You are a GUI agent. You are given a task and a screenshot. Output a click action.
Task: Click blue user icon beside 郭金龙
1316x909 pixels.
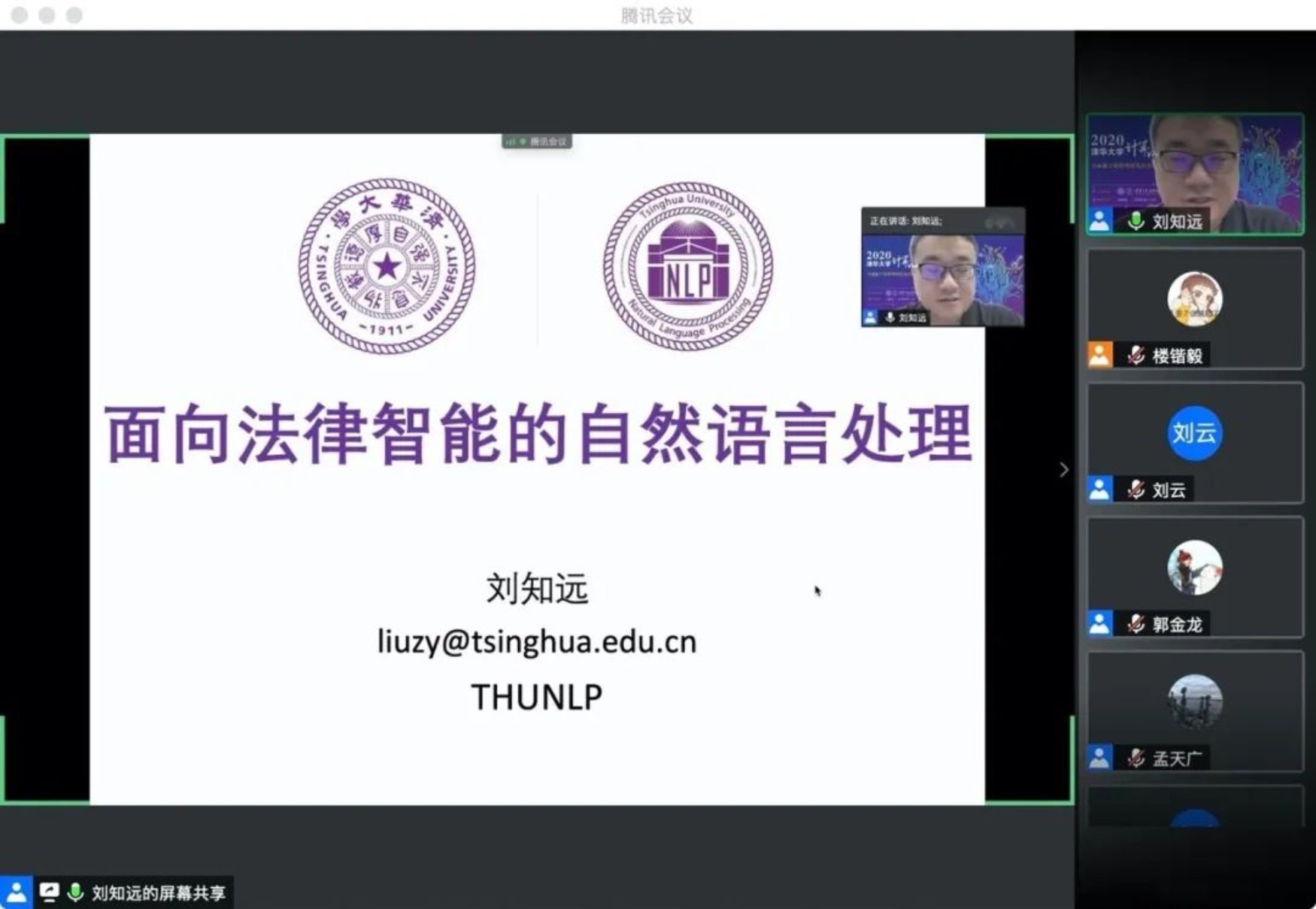1099,623
